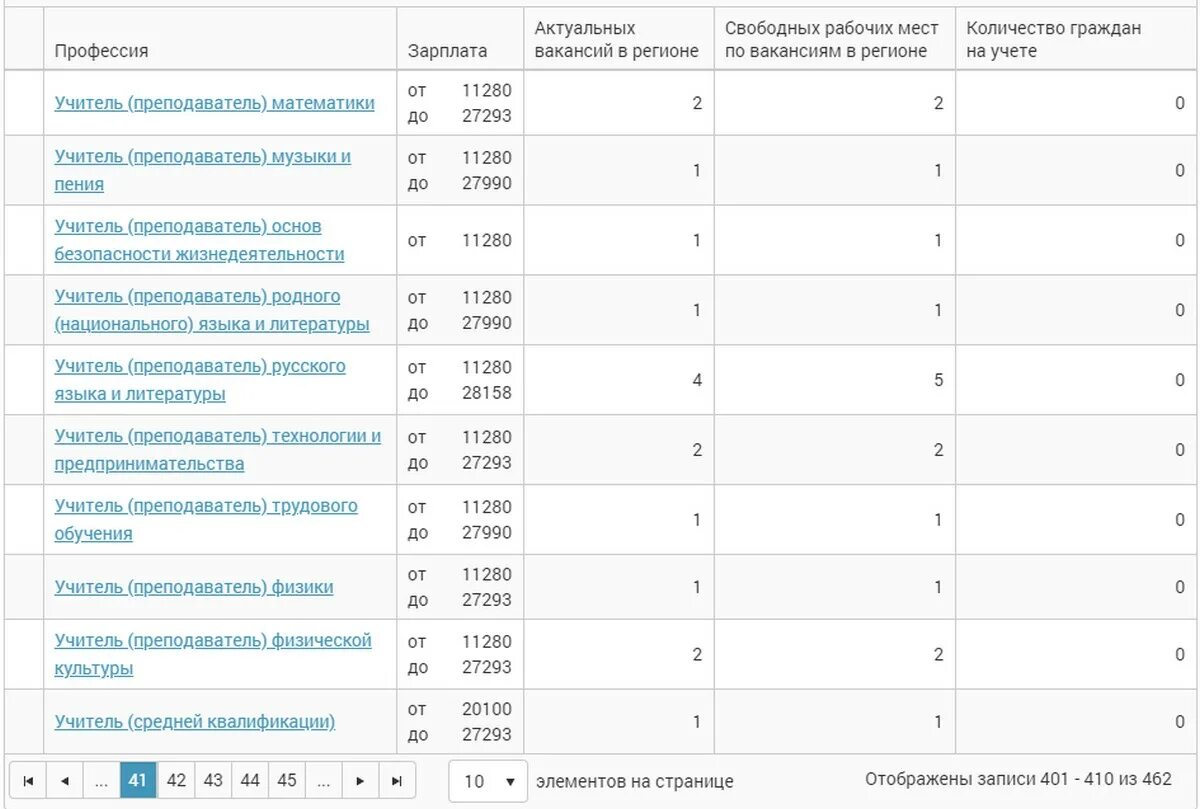The width and height of the screenshot is (1200, 809).
Task: Go to the first page of results
Action: [28, 781]
